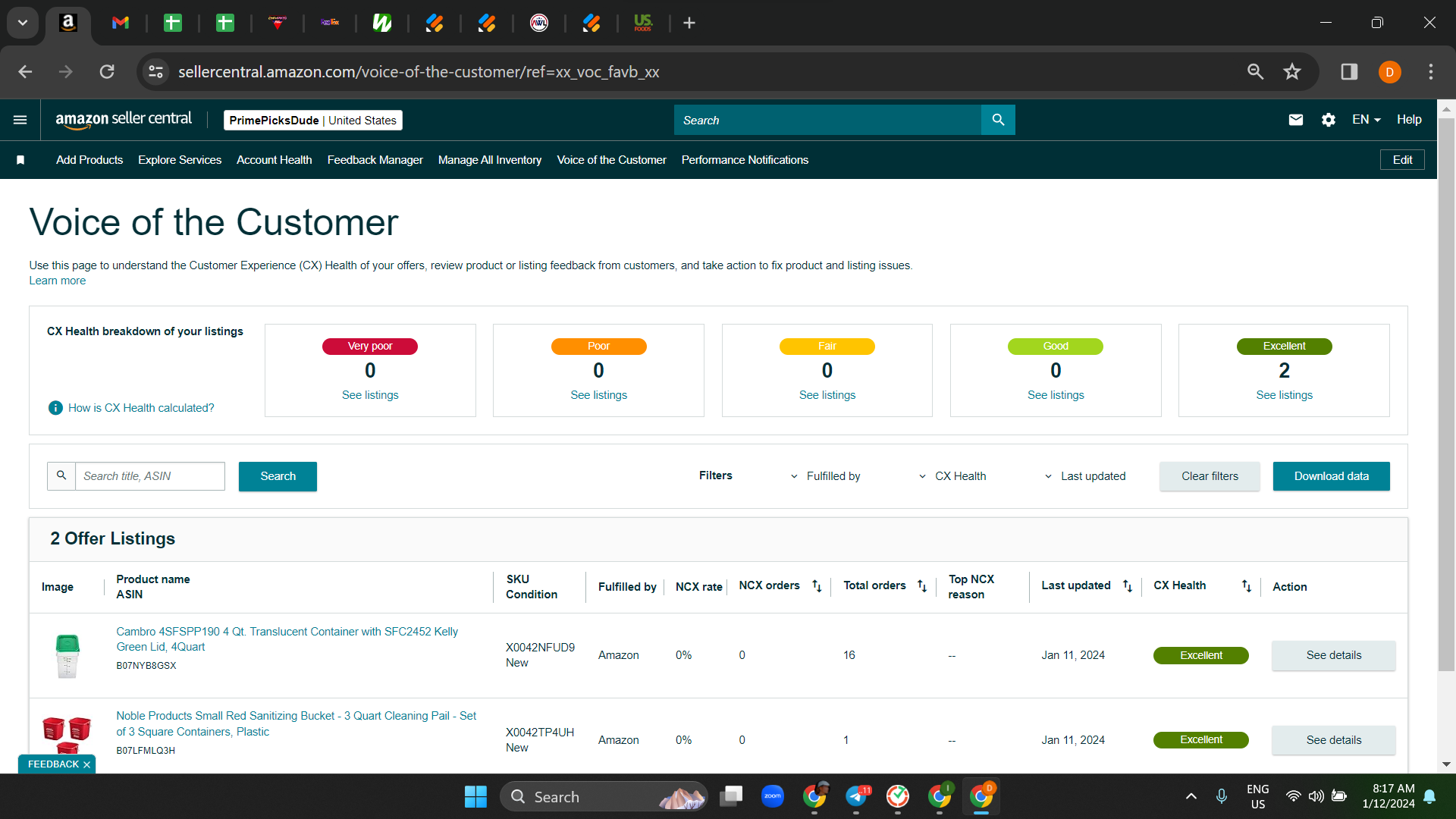Open the Chrome three-dot menu

tap(1431, 72)
